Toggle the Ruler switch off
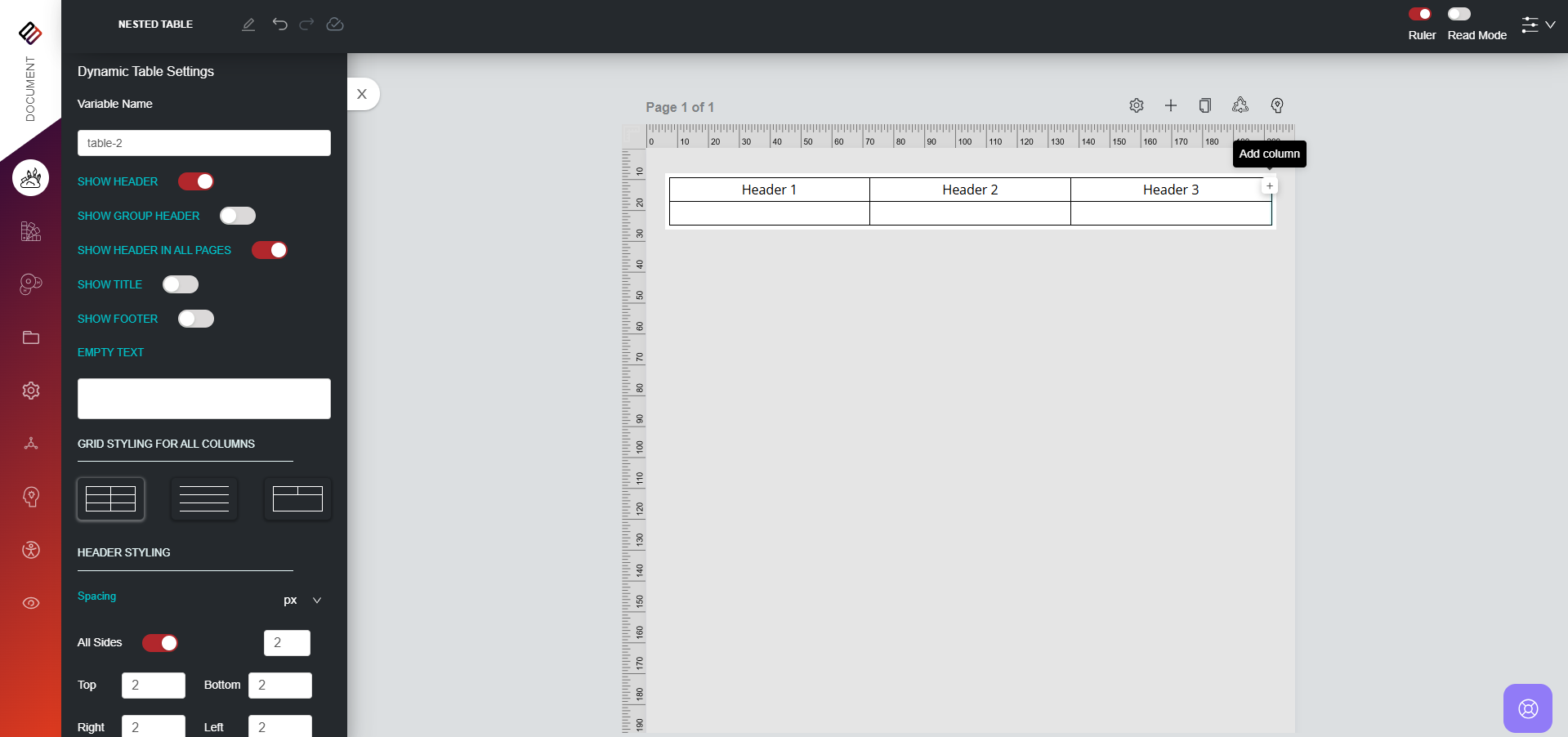Screen dimensions: 1568x737 [1420, 14]
